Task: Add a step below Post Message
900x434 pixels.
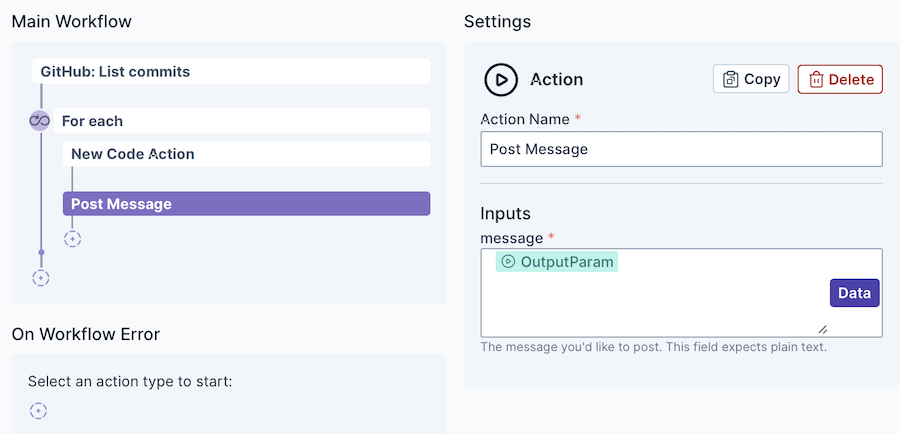Action: tap(72, 239)
